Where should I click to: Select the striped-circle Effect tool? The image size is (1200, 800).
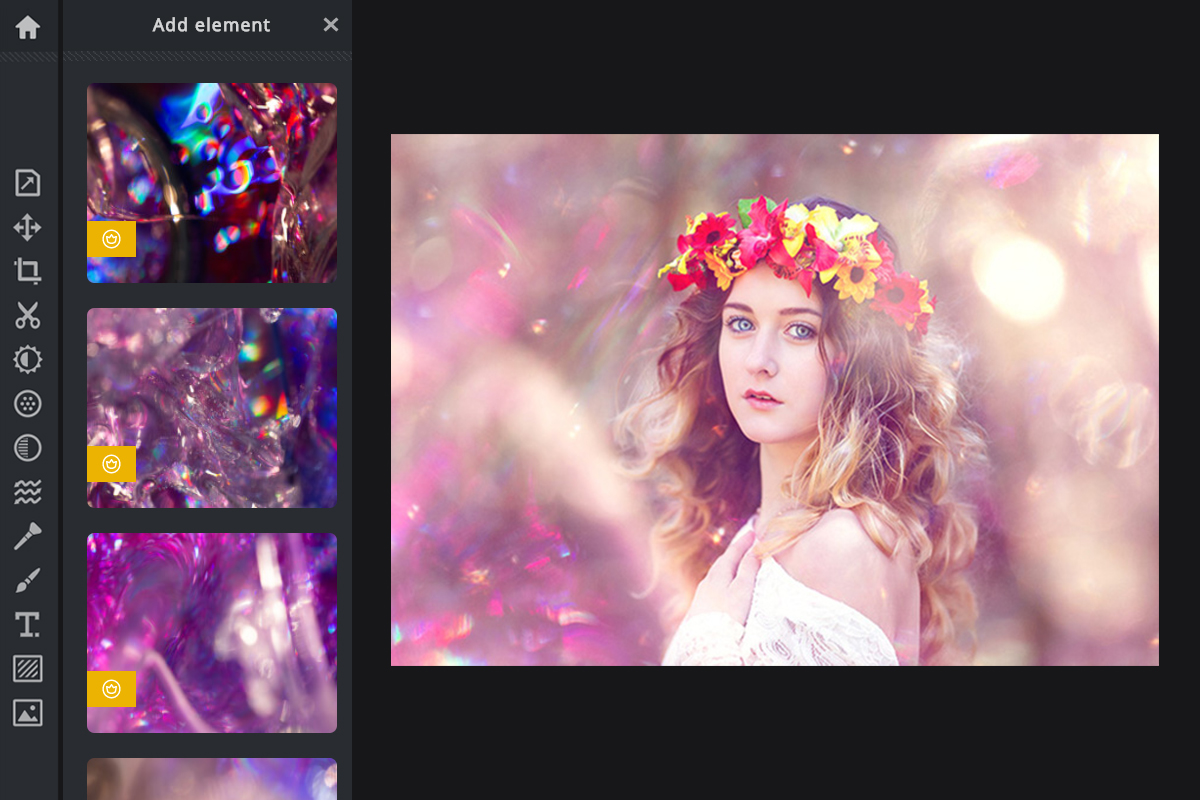(x=28, y=448)
